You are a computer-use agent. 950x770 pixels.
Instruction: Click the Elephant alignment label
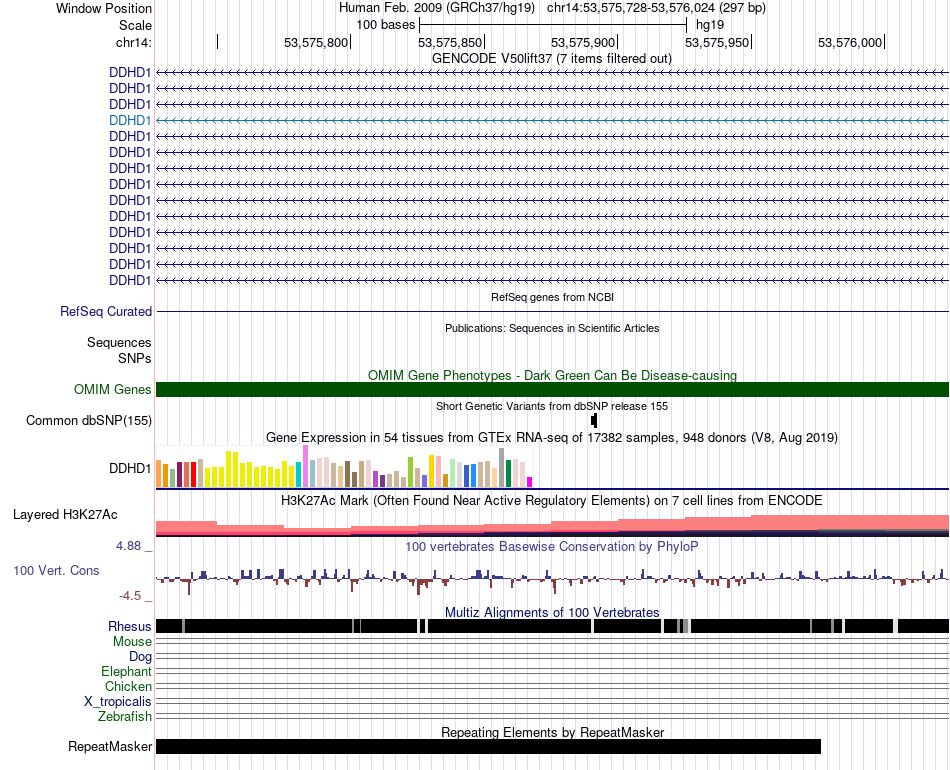point(127,671)
